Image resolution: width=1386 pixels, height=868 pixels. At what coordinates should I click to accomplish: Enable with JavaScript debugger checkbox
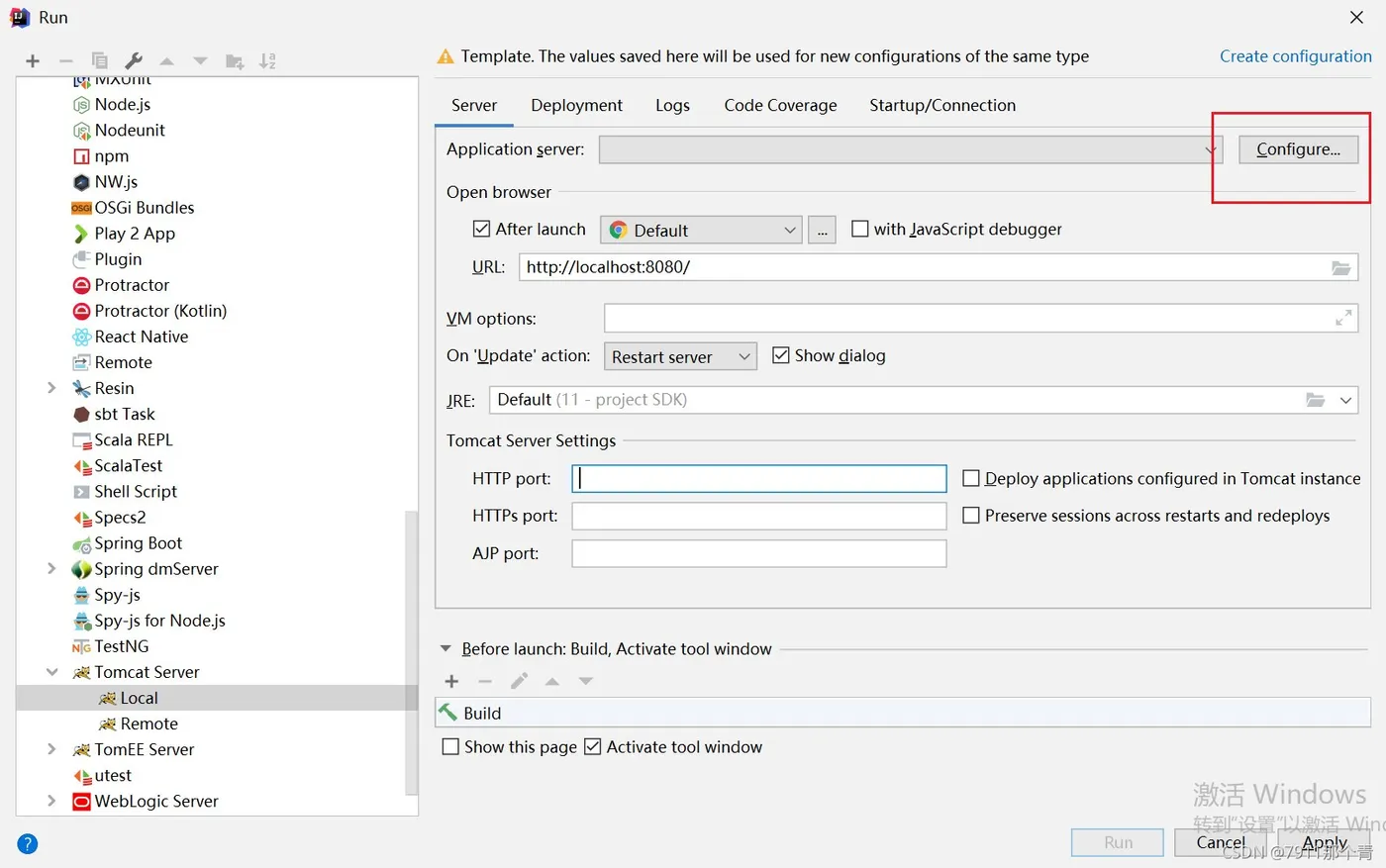click(x=860, y=229)
